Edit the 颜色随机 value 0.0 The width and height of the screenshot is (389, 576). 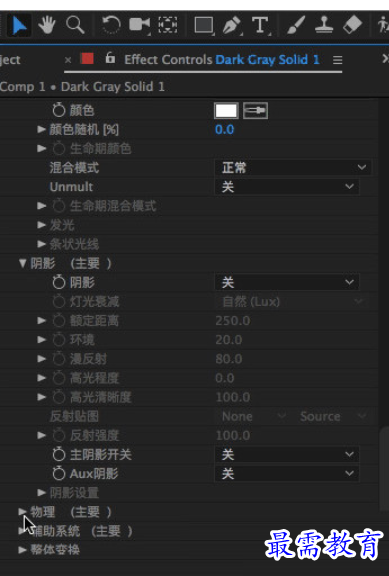tap(224, 130)
